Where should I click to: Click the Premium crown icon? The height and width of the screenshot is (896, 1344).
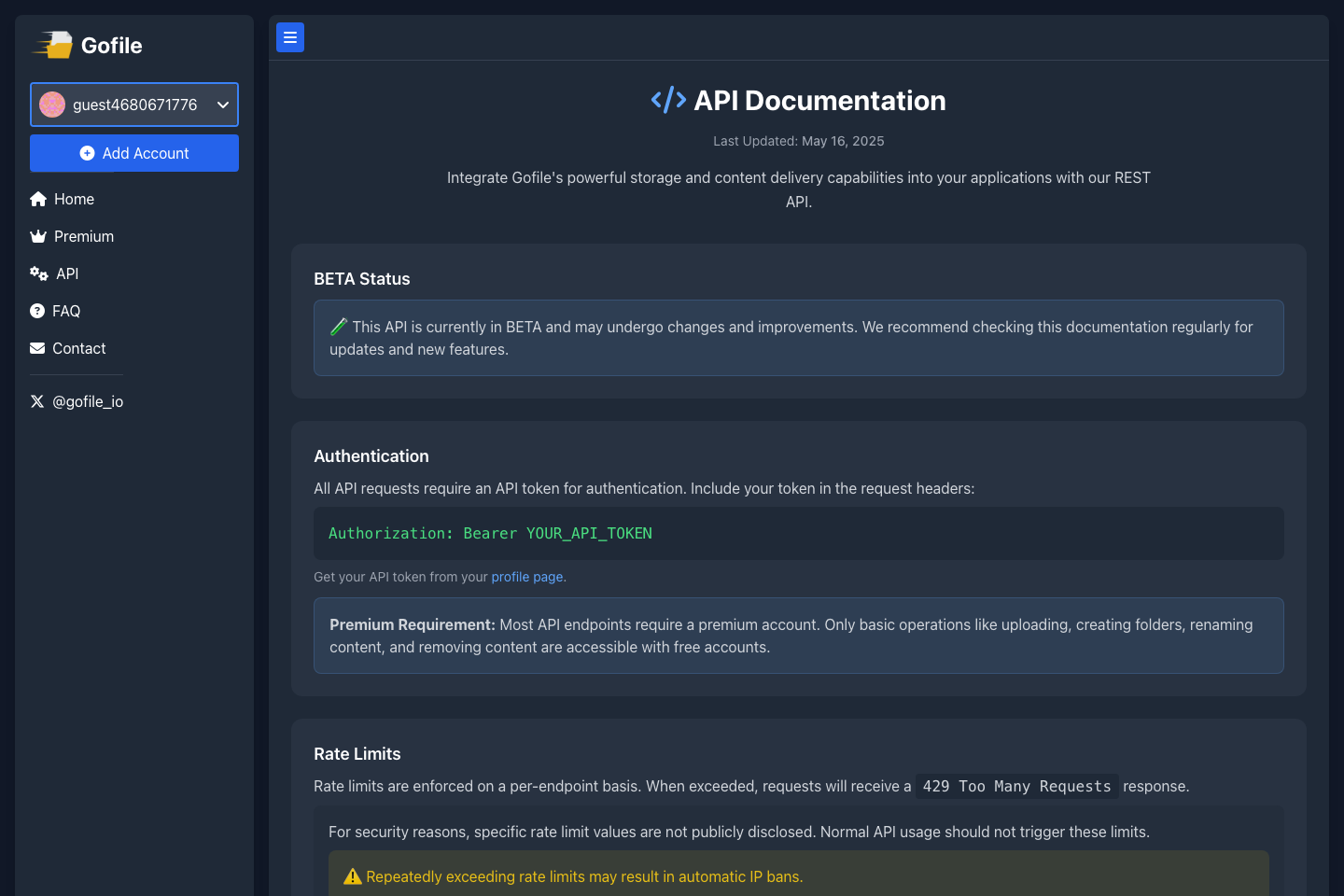(37, 236)
